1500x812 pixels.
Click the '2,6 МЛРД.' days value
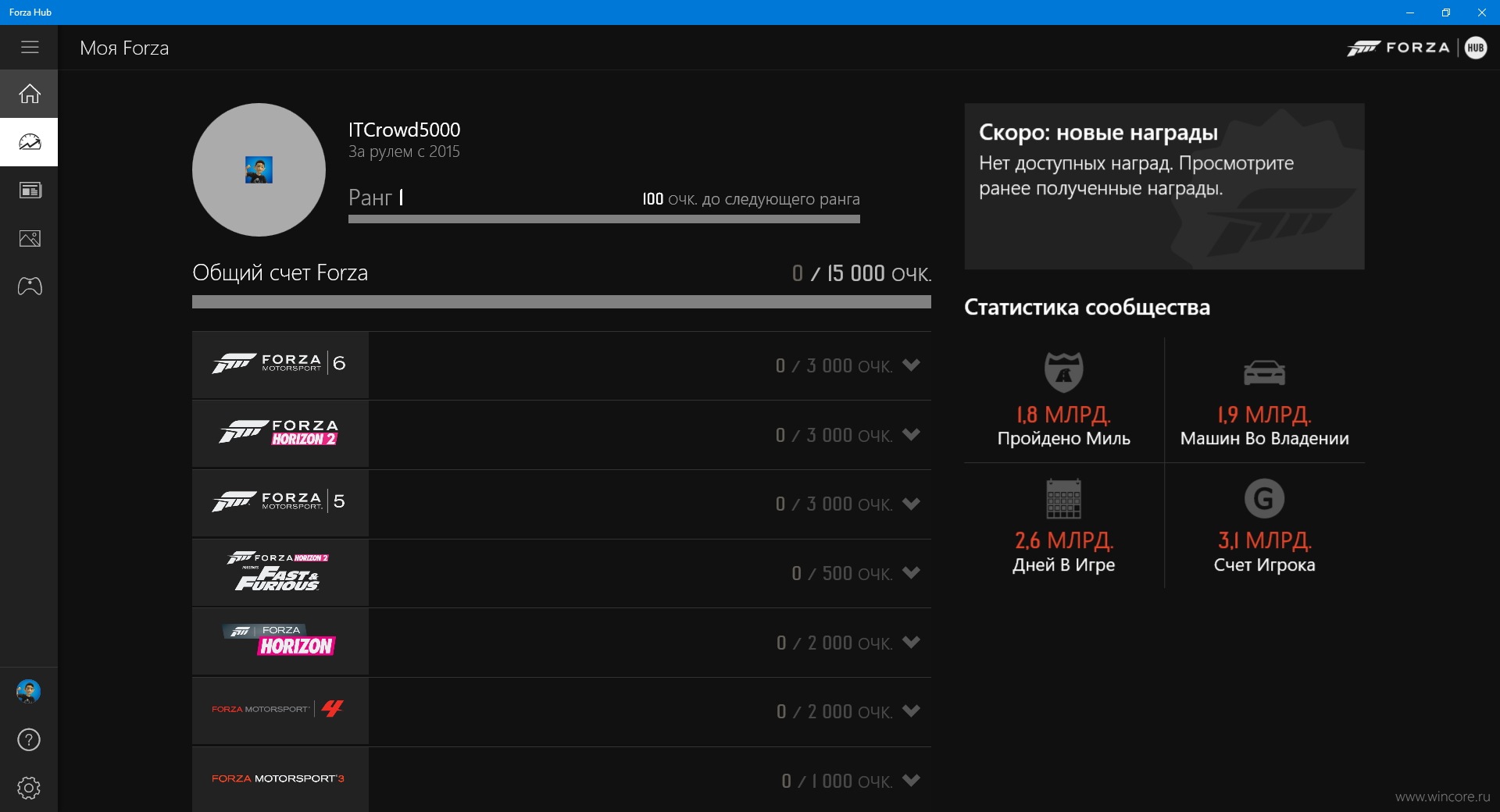[x=1063, y=540]
